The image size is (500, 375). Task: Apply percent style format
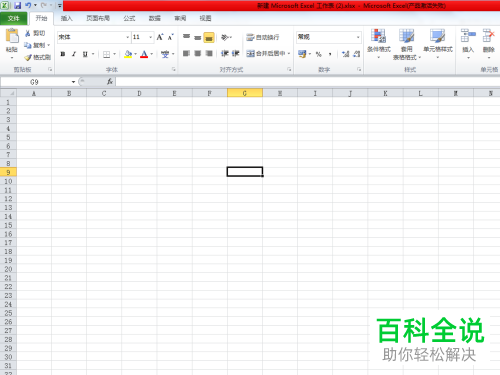(x=319, y=54)
